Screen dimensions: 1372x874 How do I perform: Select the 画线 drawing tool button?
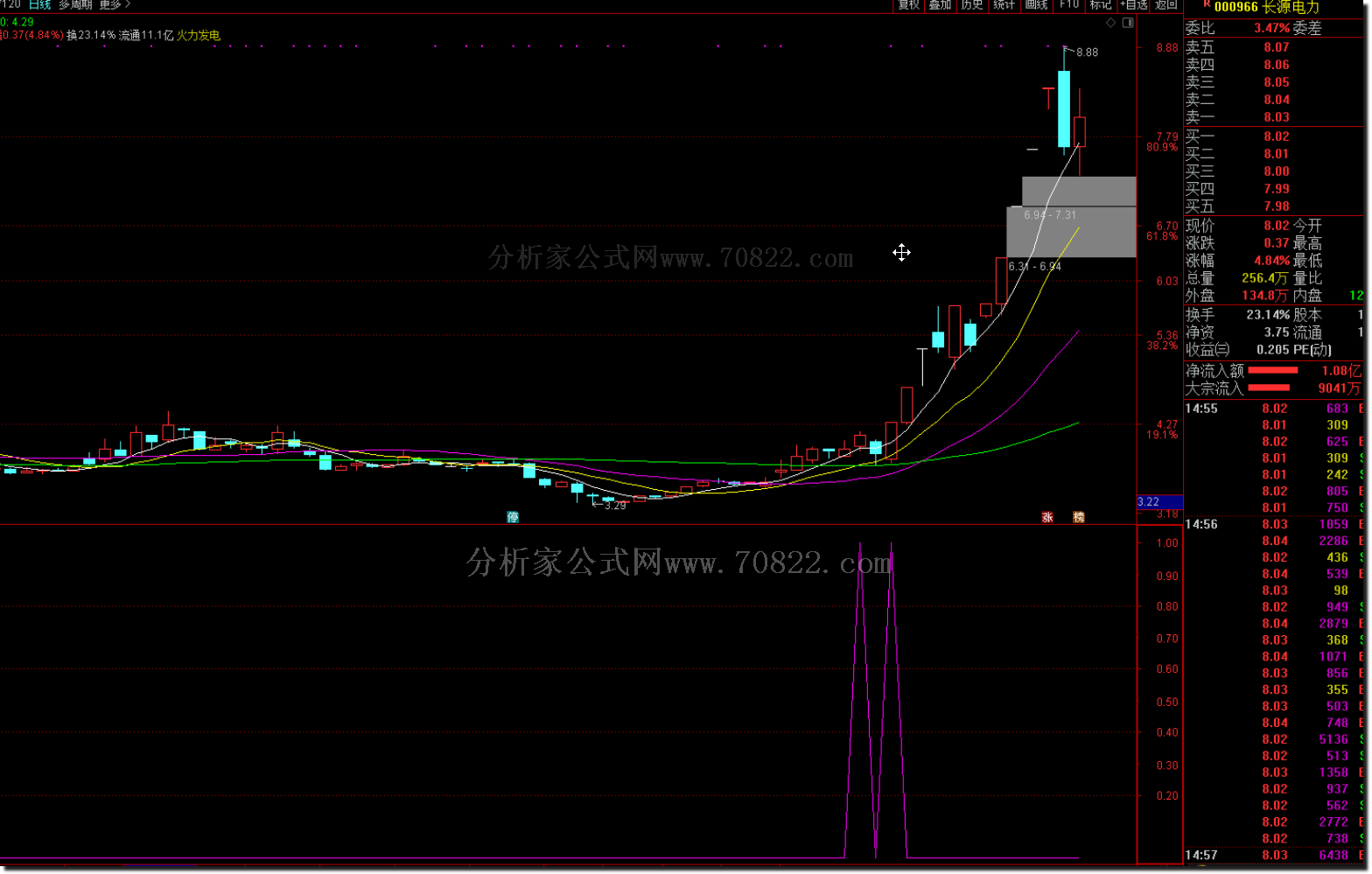(1036, 5)
